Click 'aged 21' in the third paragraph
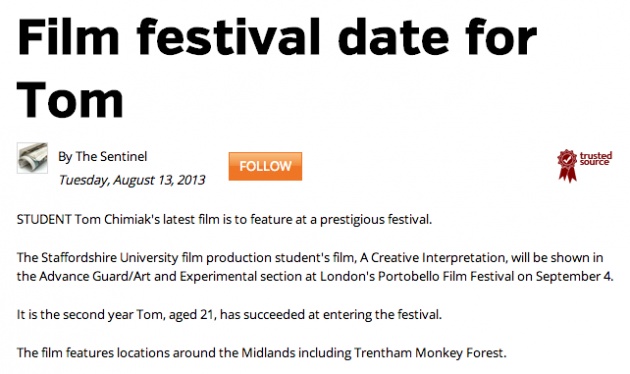The height and width of the screenshot is (374, 630). pyautogui.click(x=191, y=315)
